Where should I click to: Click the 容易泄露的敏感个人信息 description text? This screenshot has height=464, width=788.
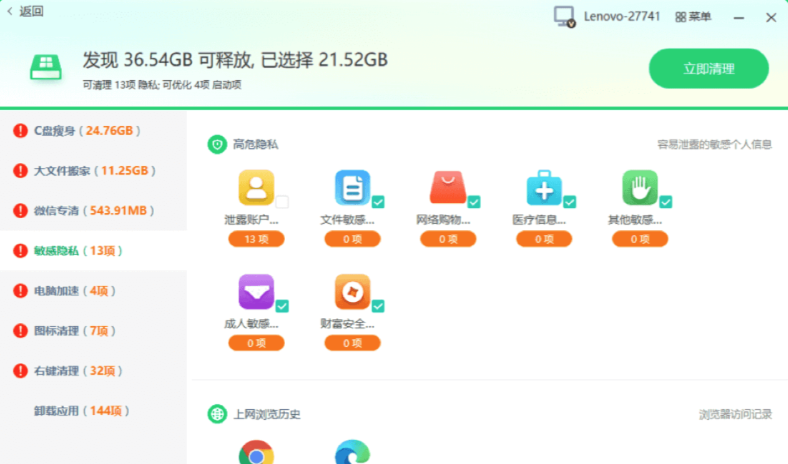point(715,145)
